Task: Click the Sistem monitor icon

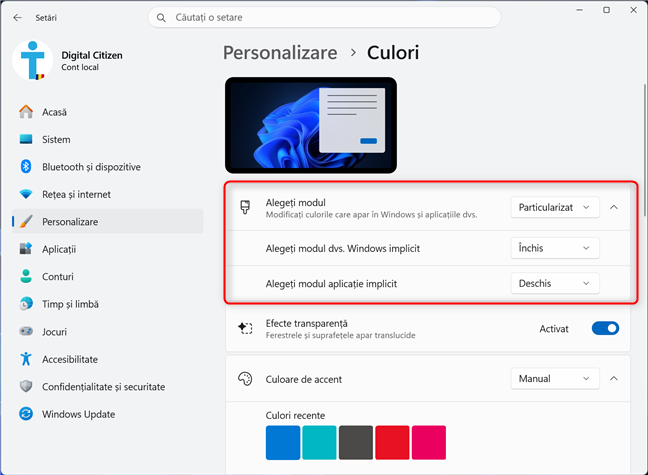Action: (x=26, y=139)
